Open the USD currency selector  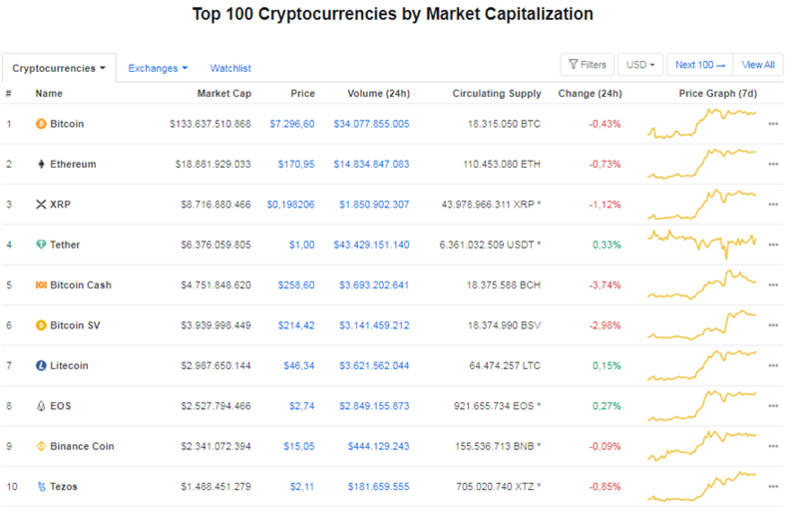(640, 65)
